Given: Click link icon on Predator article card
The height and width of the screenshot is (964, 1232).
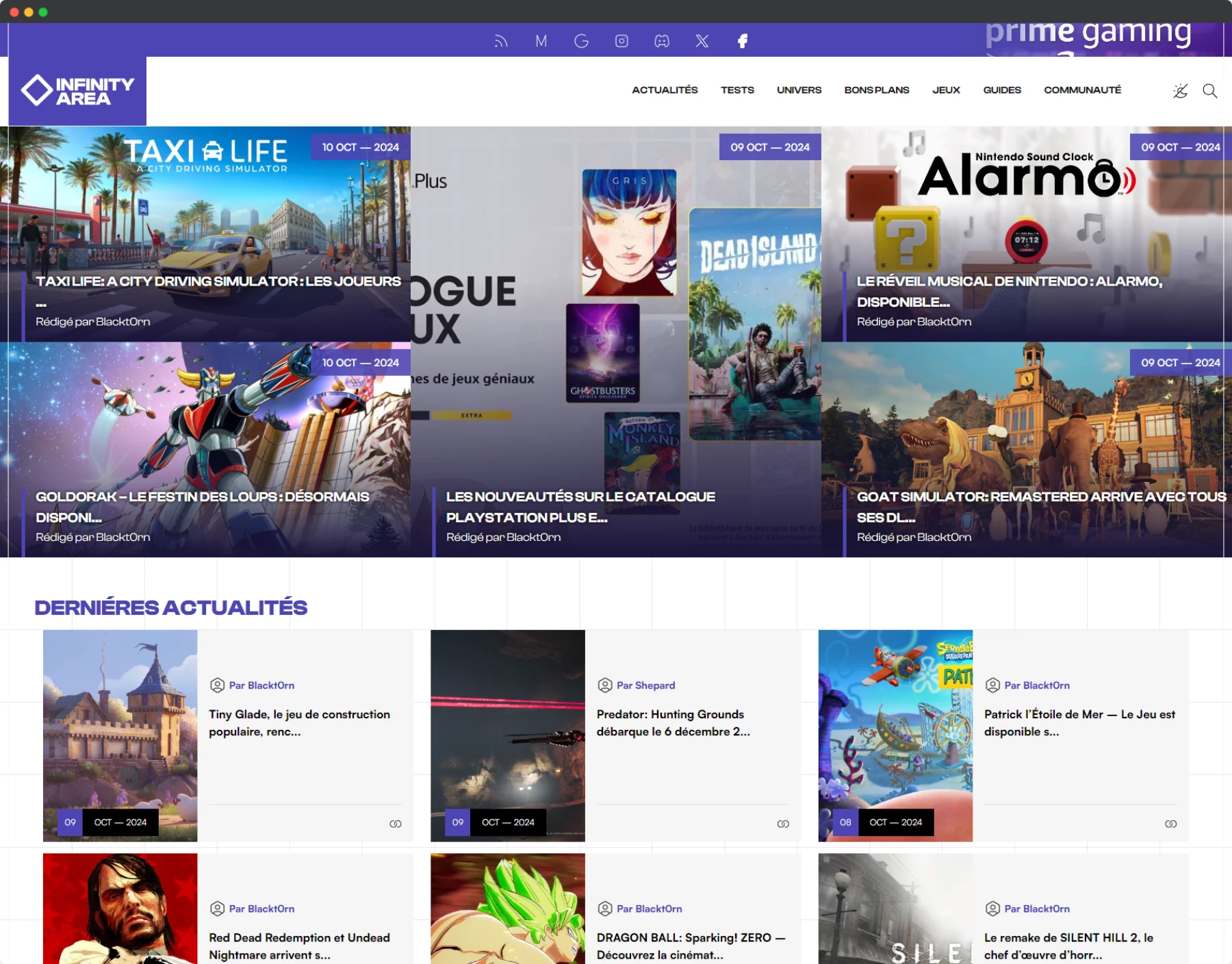Looking at the screenshot, I should tap(783, 824).
